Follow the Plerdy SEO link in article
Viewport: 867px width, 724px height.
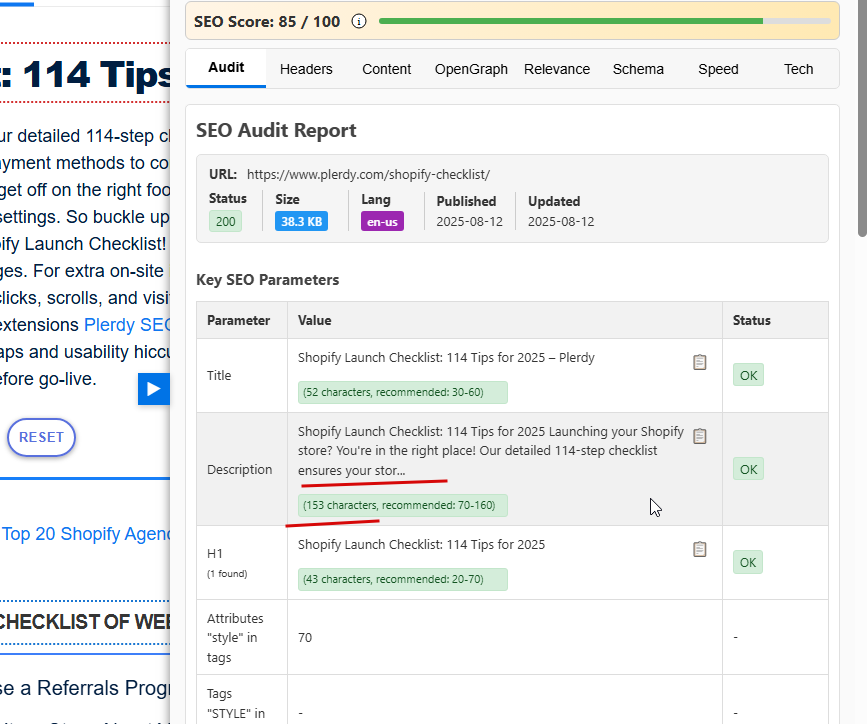(127, 325)
